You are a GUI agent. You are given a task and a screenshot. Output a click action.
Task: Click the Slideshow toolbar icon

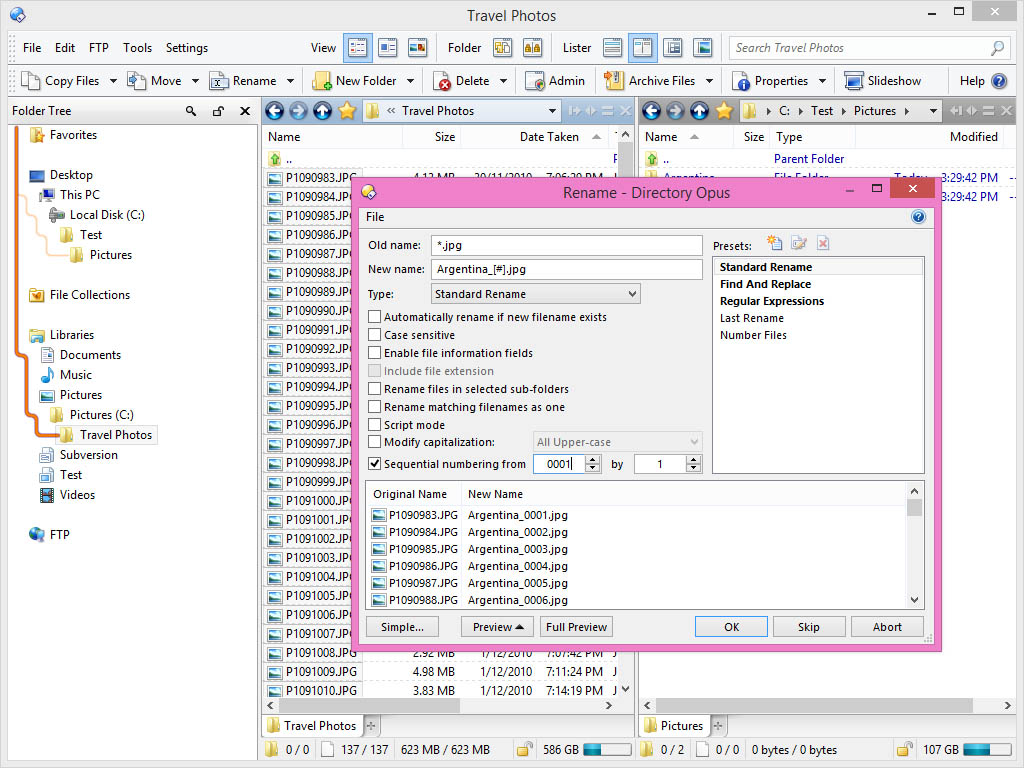(x=854, y=81)
